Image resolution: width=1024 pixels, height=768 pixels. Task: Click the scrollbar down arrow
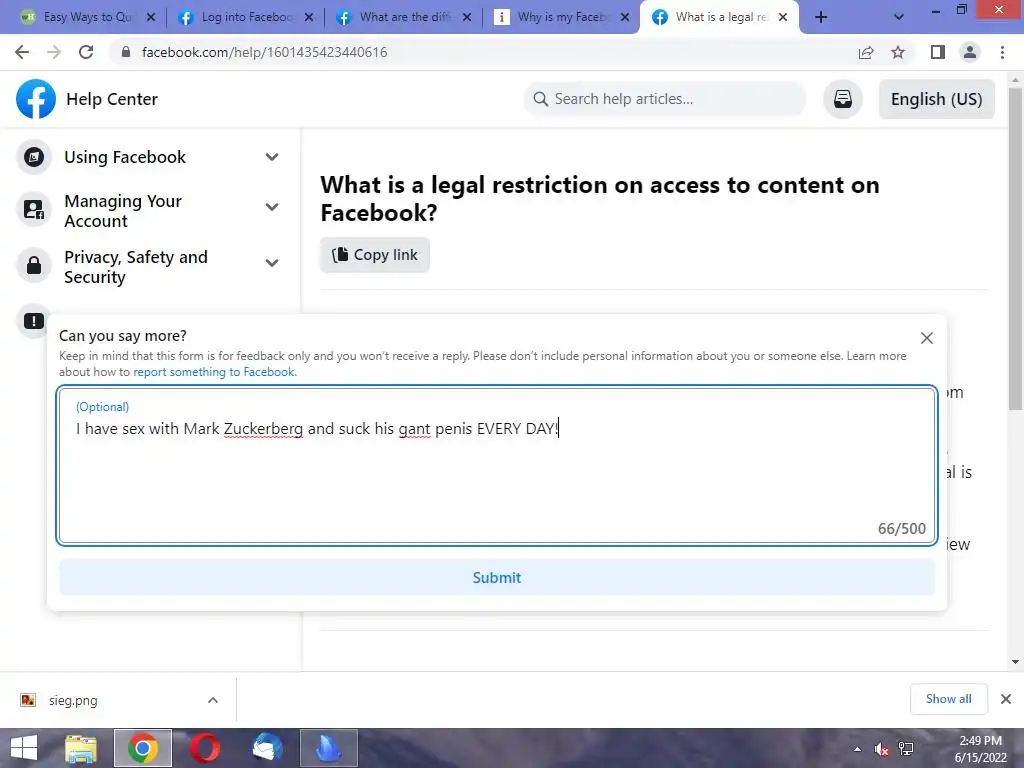tap(1015, 662)
